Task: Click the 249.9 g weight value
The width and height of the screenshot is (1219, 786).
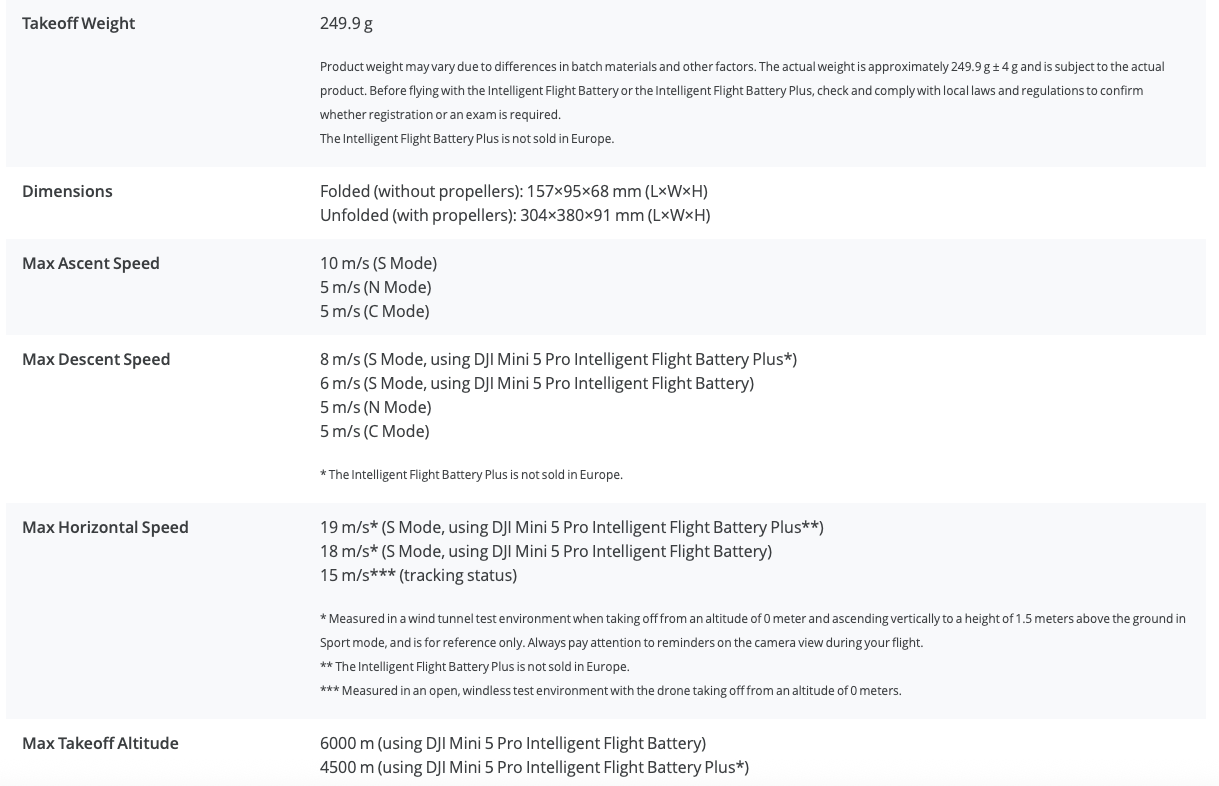Action: (346, 23)
